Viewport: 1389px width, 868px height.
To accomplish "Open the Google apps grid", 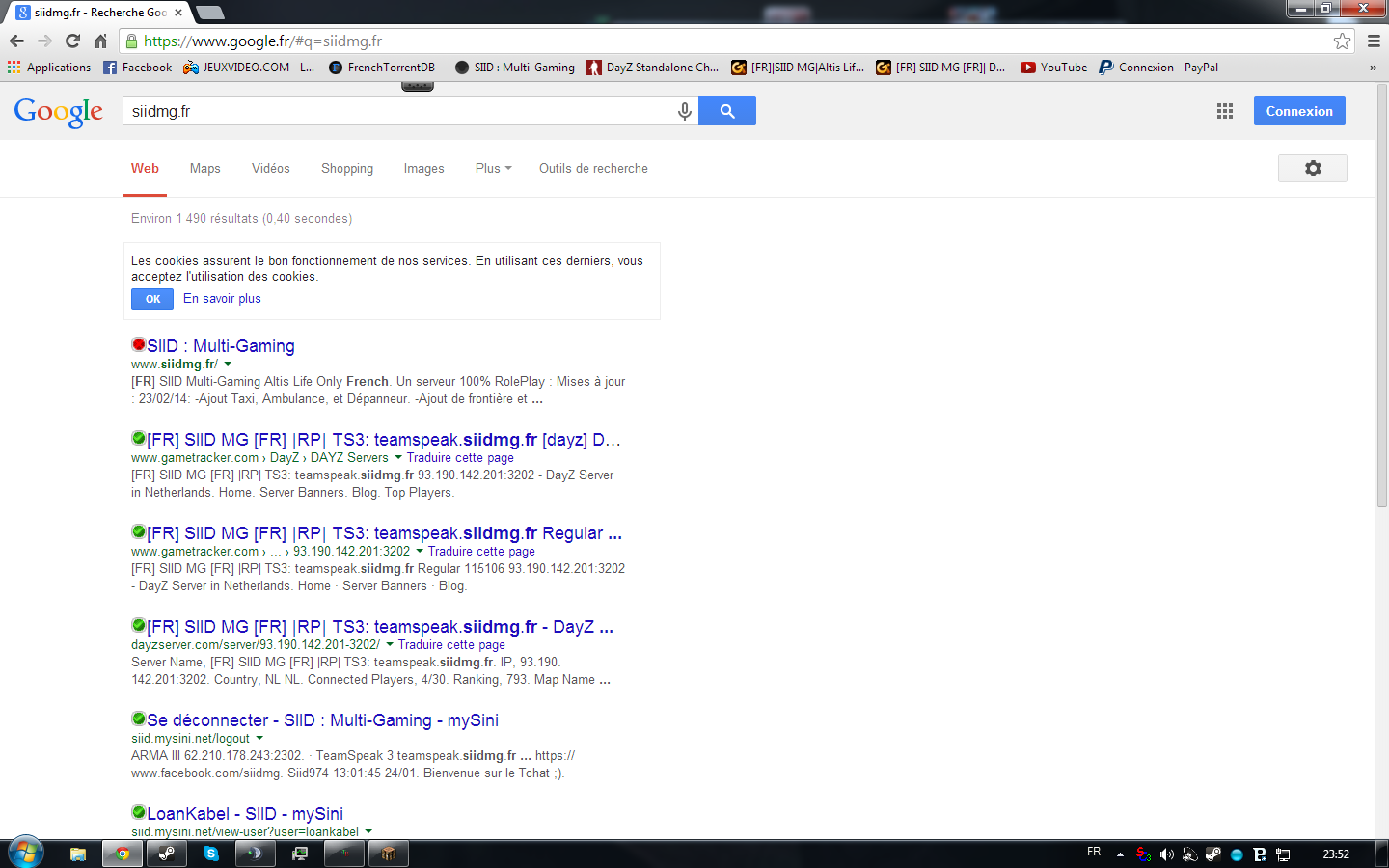I will (x=1225, y=112).
